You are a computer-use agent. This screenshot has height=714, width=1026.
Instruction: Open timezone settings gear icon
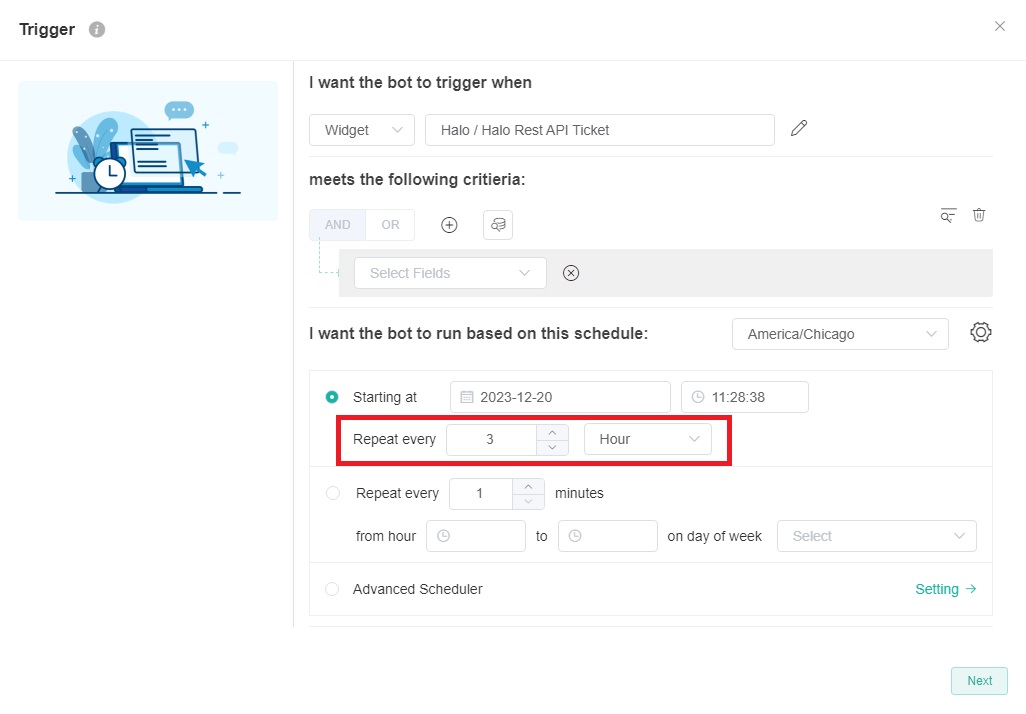point(980,333)
